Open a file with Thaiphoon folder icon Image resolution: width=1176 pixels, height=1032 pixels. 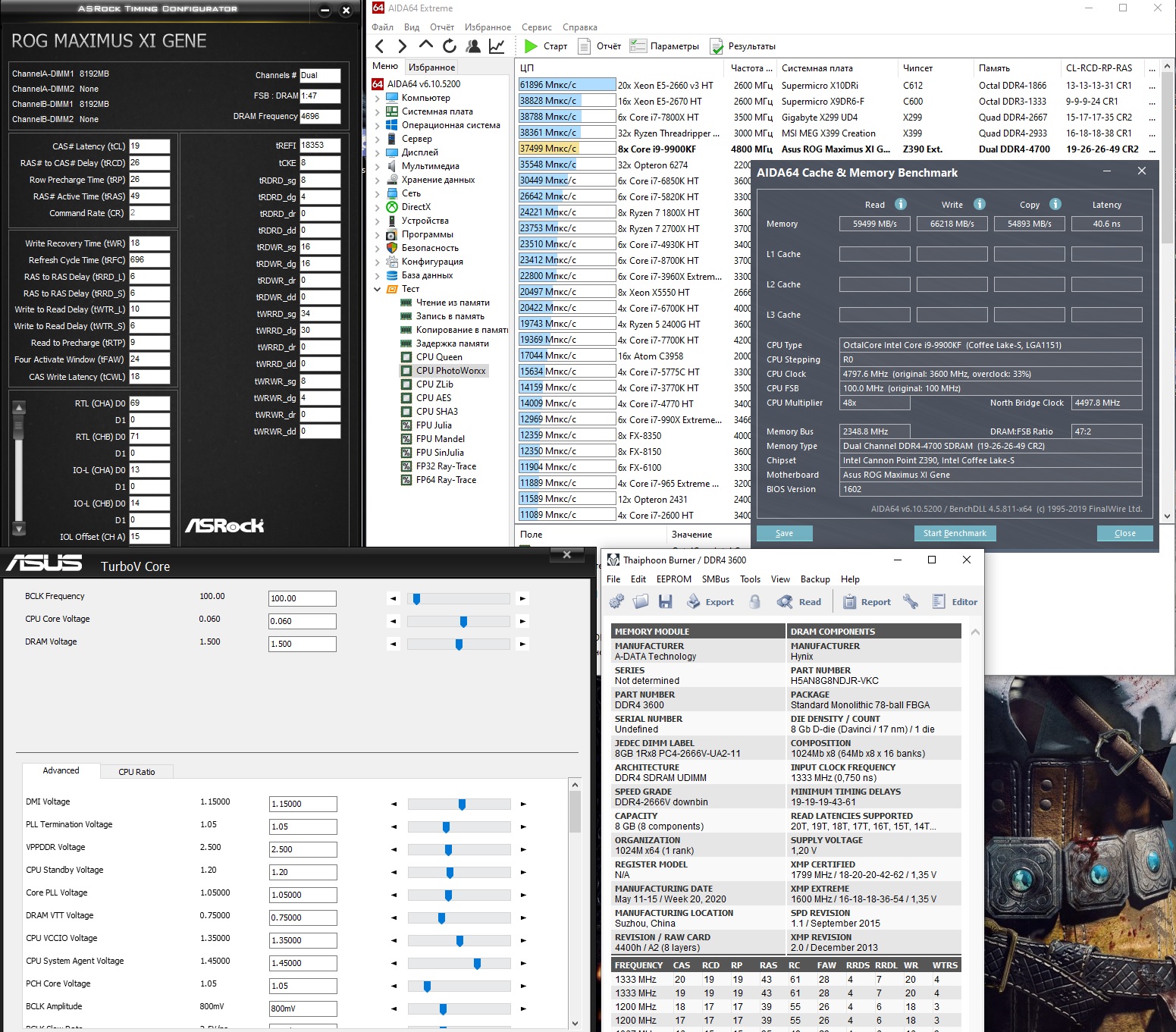click(x=641, y=602)
